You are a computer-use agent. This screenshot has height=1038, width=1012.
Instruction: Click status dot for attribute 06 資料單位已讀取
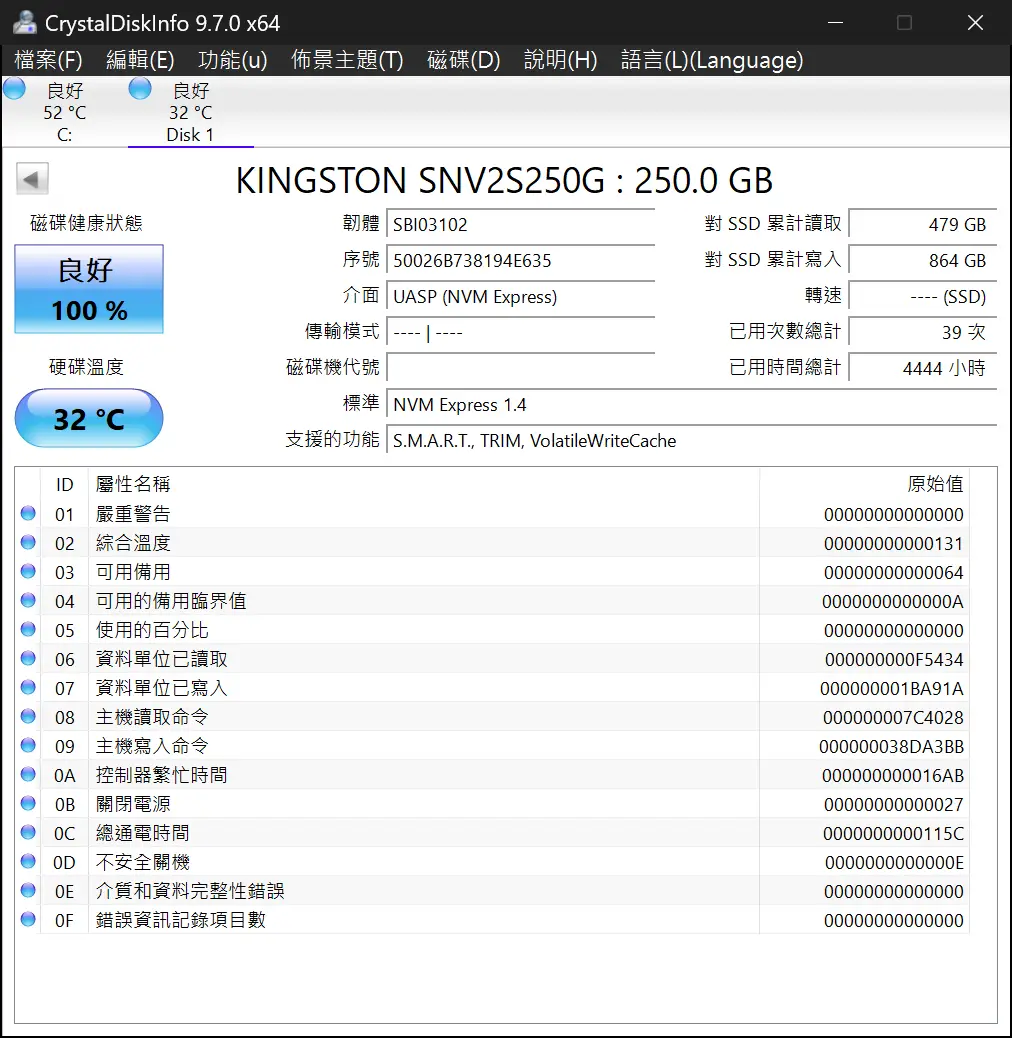coord(28,658)
